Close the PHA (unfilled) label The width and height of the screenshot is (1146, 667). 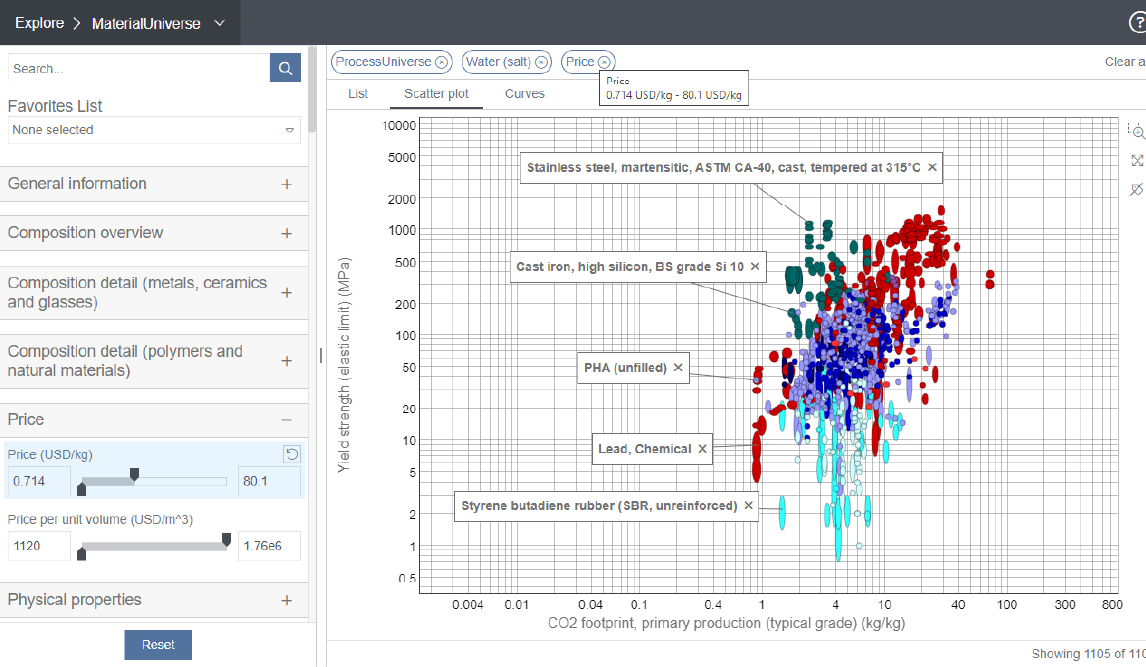pos(678,367)
